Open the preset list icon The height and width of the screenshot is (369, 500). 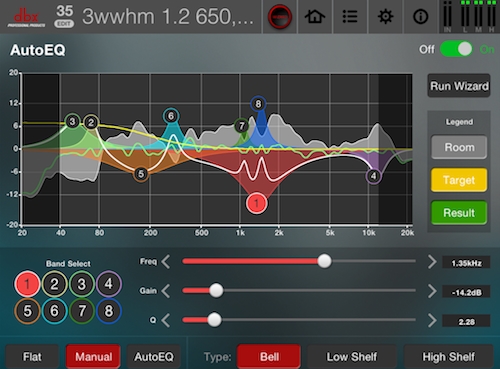[x=350, y=16]
